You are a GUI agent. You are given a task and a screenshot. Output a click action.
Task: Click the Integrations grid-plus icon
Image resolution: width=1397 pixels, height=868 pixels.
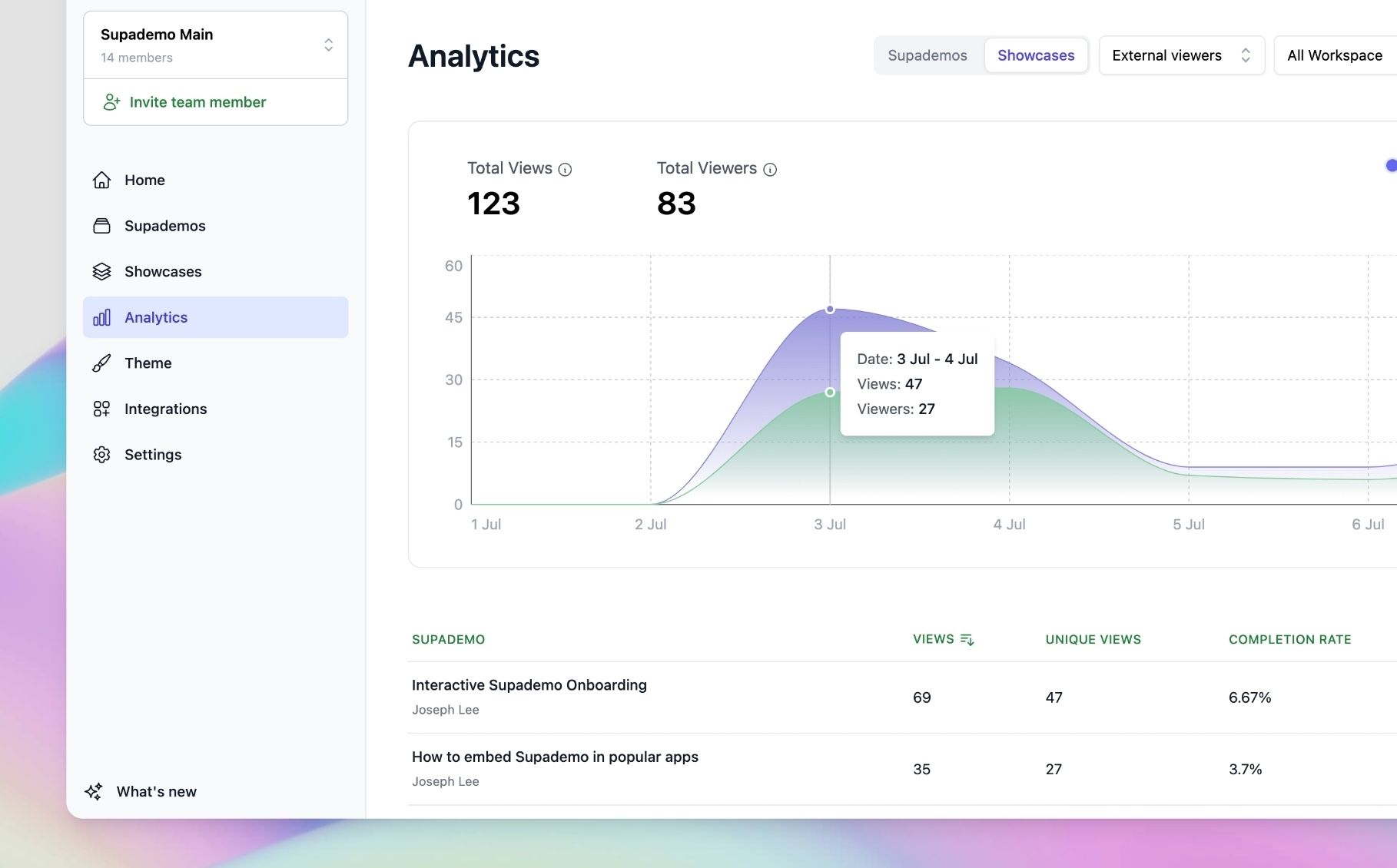coord(101,409)
